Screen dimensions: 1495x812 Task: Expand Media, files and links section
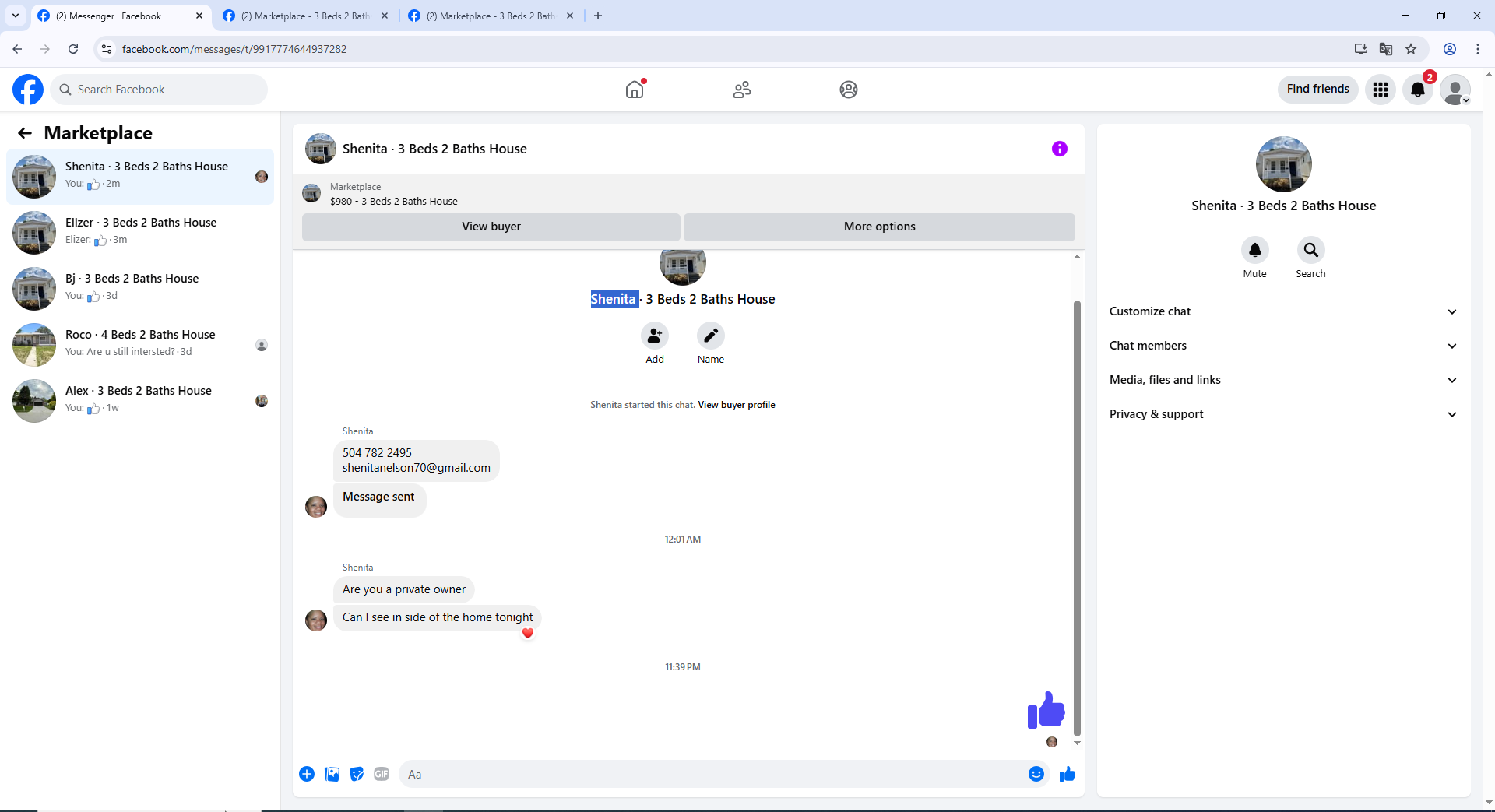1283,380
